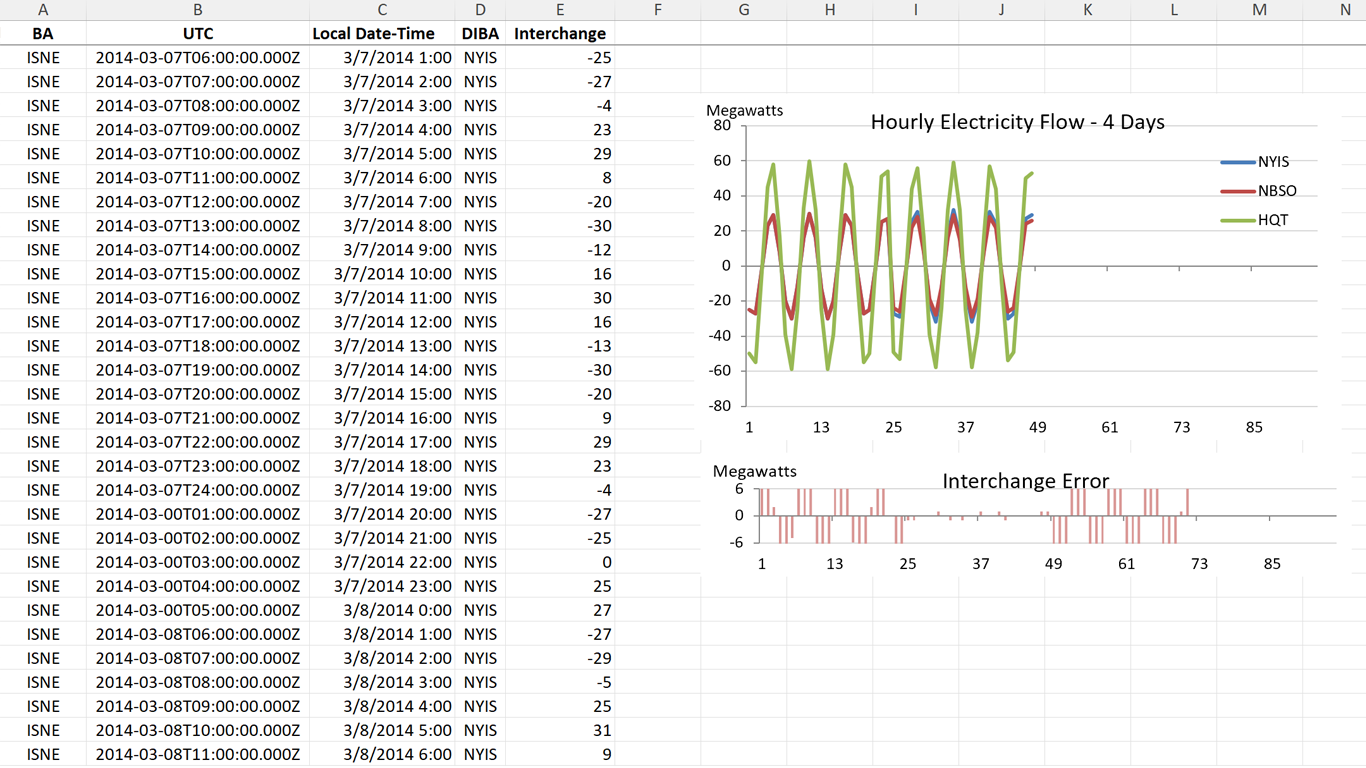The image size is (1366, 768).
Task: Click Megawatts label on error chart
Action: point(753,471)
